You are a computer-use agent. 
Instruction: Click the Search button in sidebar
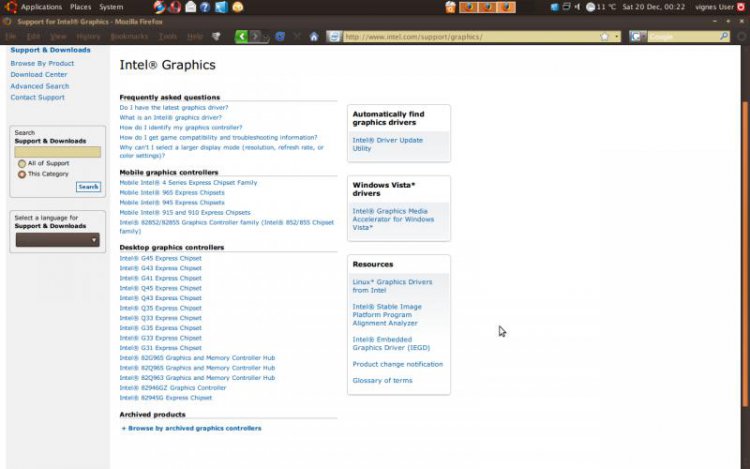pos(88,187)
